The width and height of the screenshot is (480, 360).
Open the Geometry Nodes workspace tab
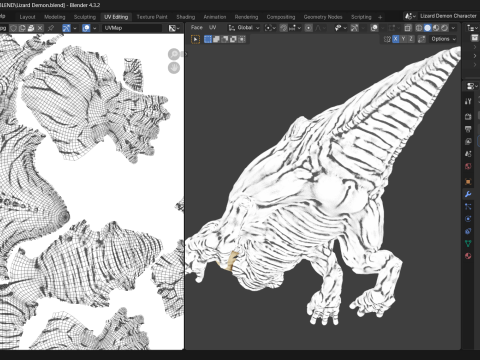[x=323, y=17]
